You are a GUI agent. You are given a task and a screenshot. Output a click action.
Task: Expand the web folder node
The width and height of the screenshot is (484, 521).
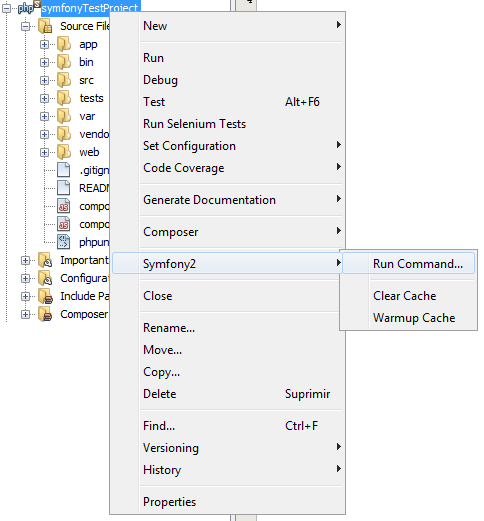pyautogui.click(x=44, y=152)
